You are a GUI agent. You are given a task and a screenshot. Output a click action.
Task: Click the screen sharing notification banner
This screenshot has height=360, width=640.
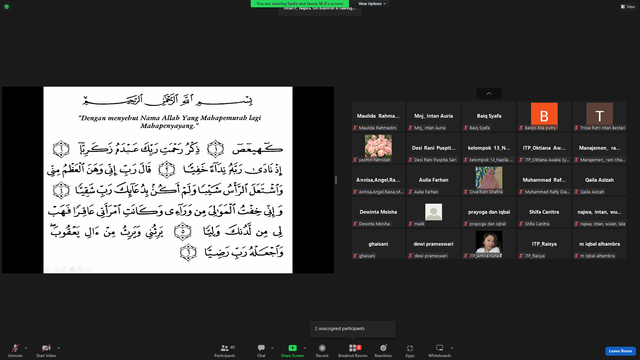pos(300,4)
